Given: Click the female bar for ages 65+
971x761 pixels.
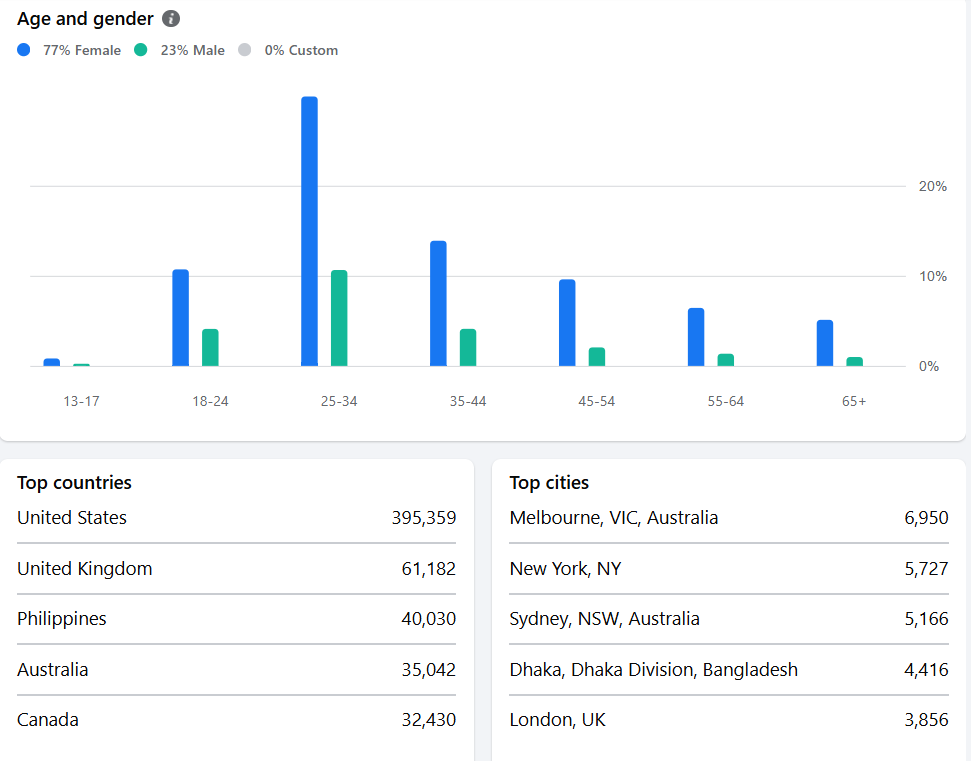Looking at the screenshot, I should click(x=825, y=343).
